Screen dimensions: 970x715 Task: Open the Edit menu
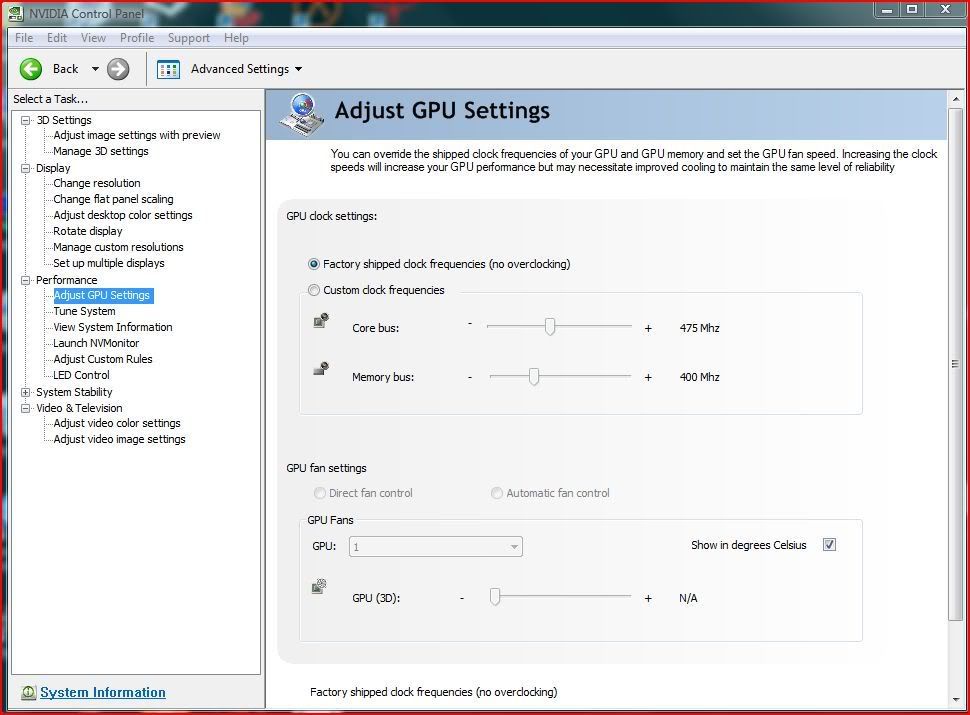57,38
